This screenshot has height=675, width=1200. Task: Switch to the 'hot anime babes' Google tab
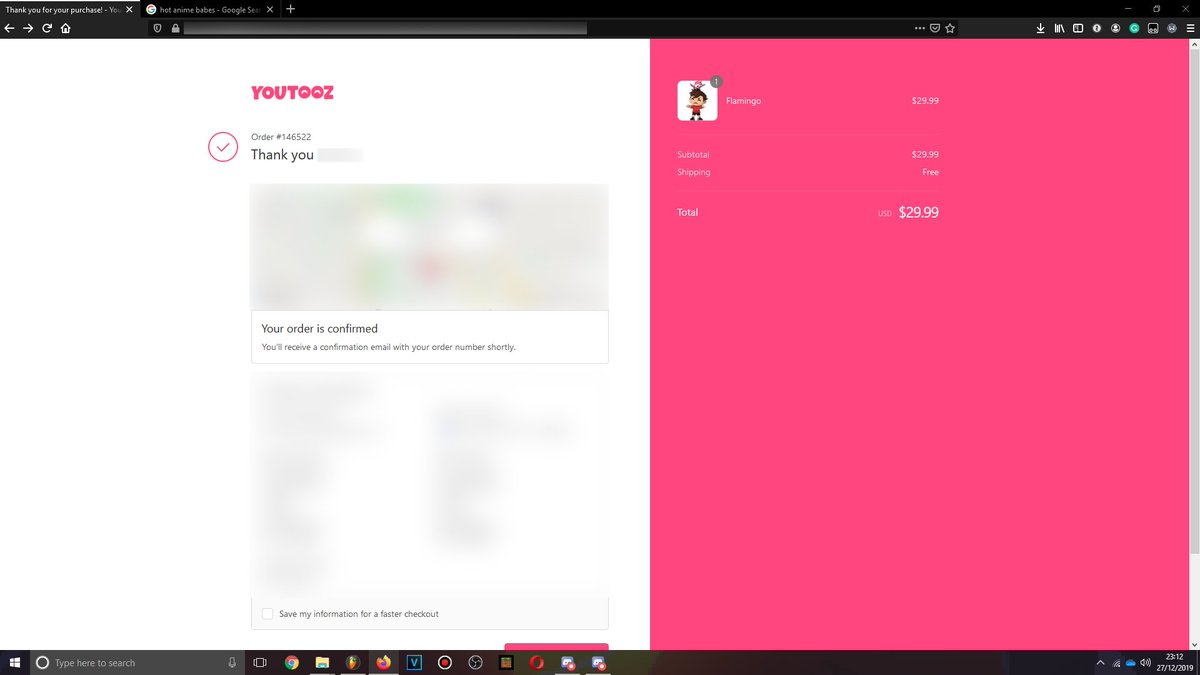[209, 9]
